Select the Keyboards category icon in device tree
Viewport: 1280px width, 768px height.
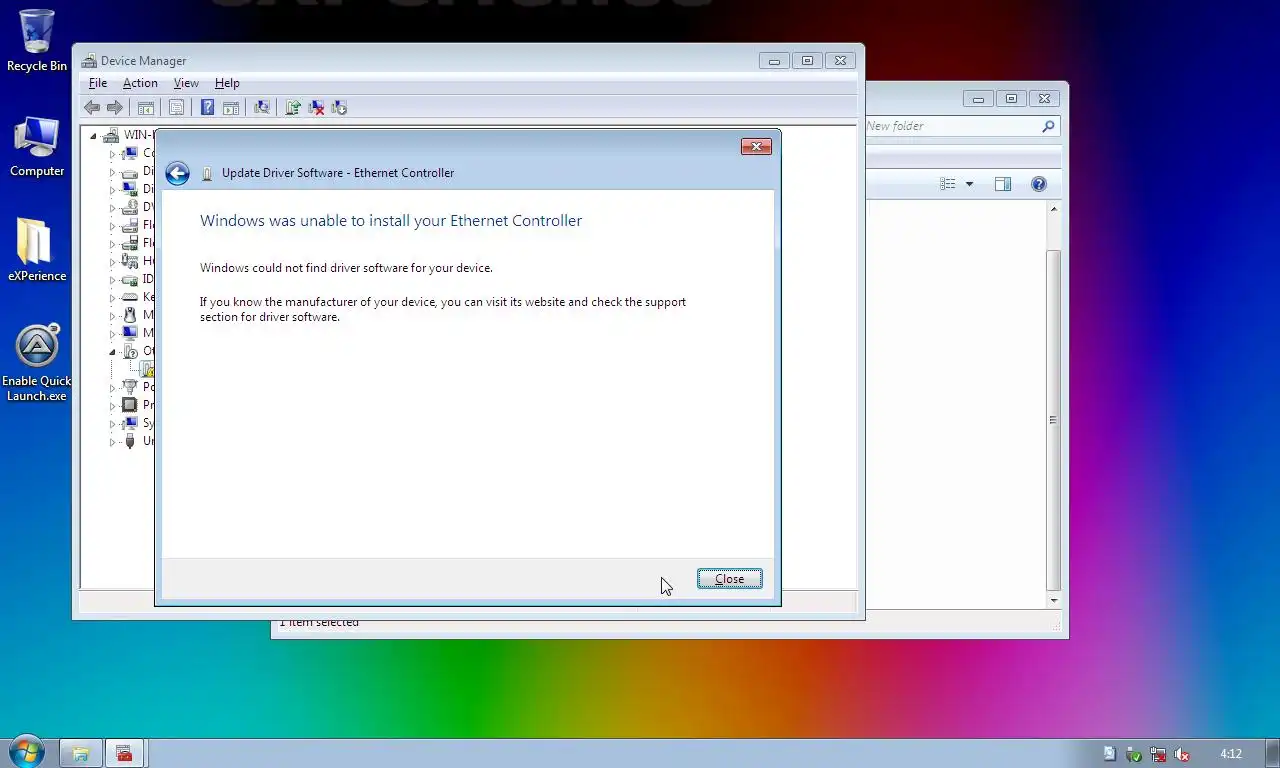[129, 297]
